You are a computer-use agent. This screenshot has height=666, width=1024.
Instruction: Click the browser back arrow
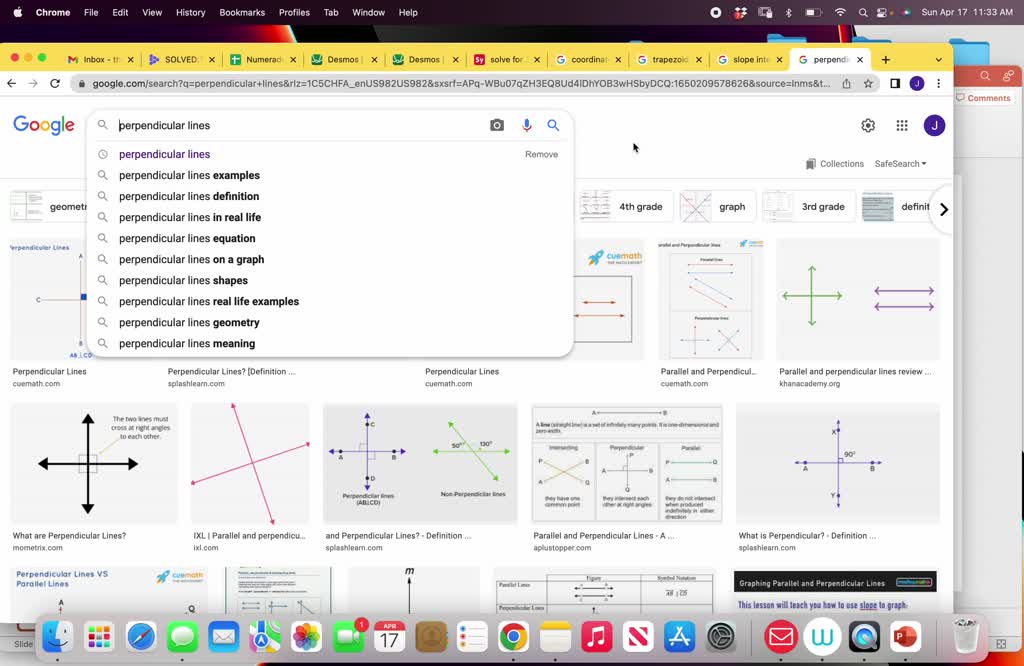tap(11, 83)
